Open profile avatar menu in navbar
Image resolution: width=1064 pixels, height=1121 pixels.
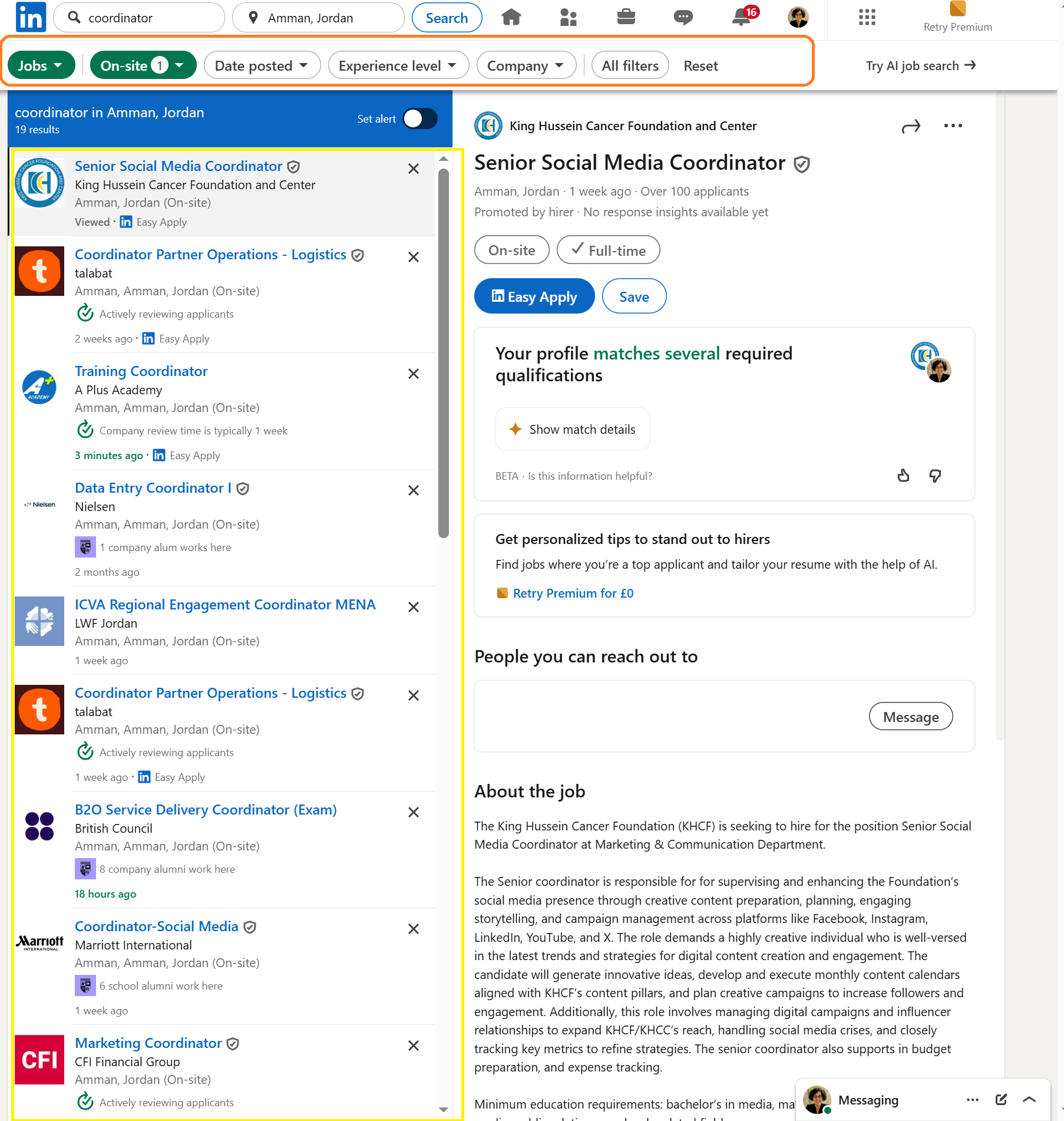coord(798,17)
